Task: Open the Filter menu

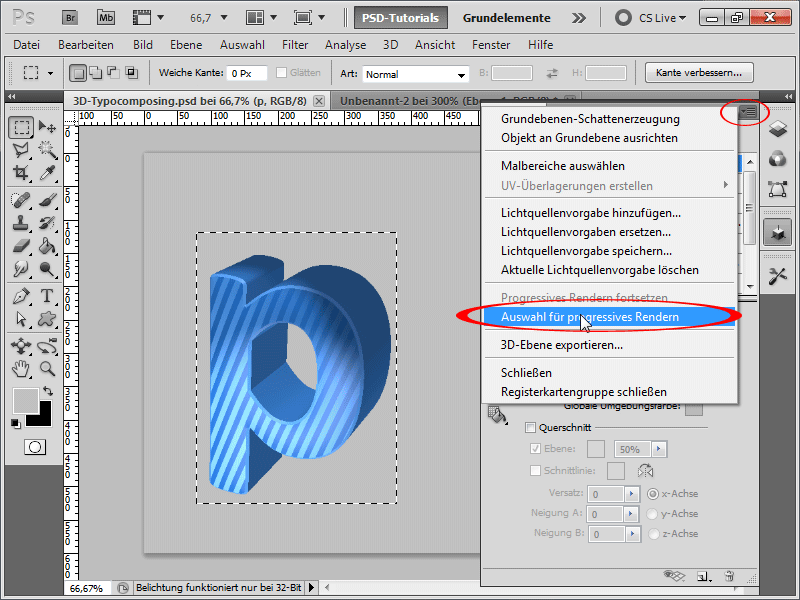Action: pos(295,45)
